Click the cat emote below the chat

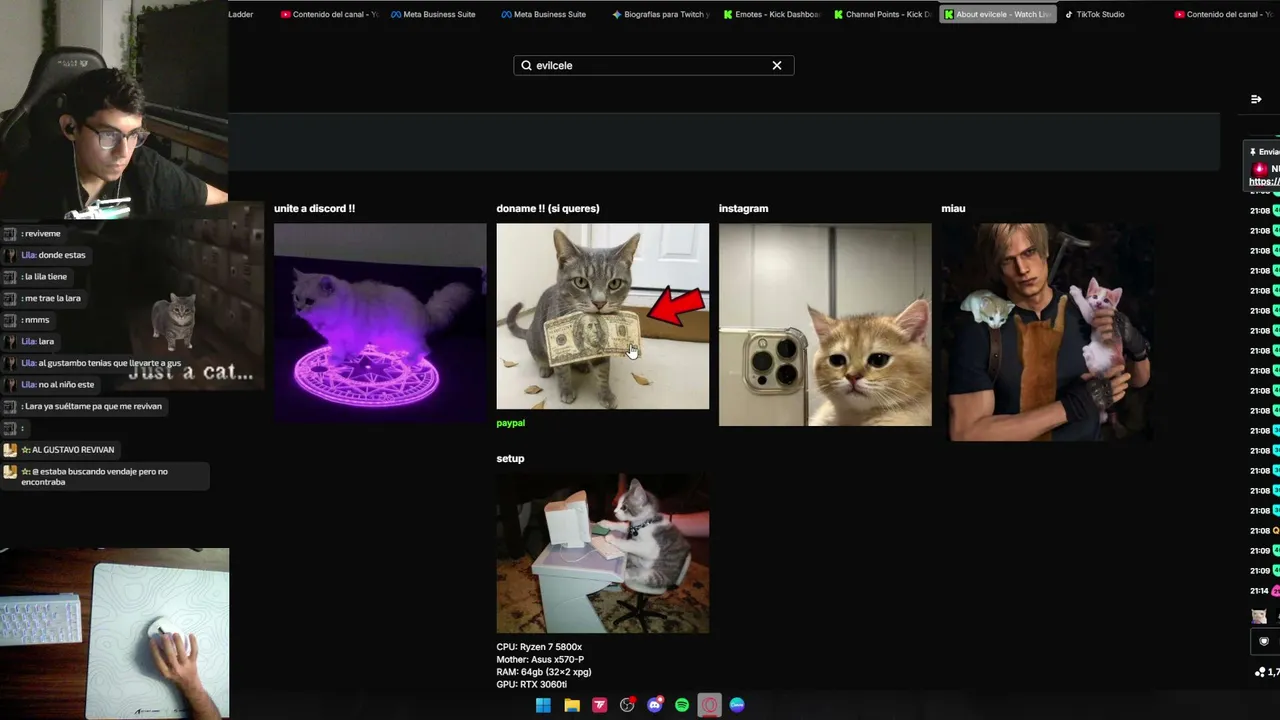coord(1258,616)
